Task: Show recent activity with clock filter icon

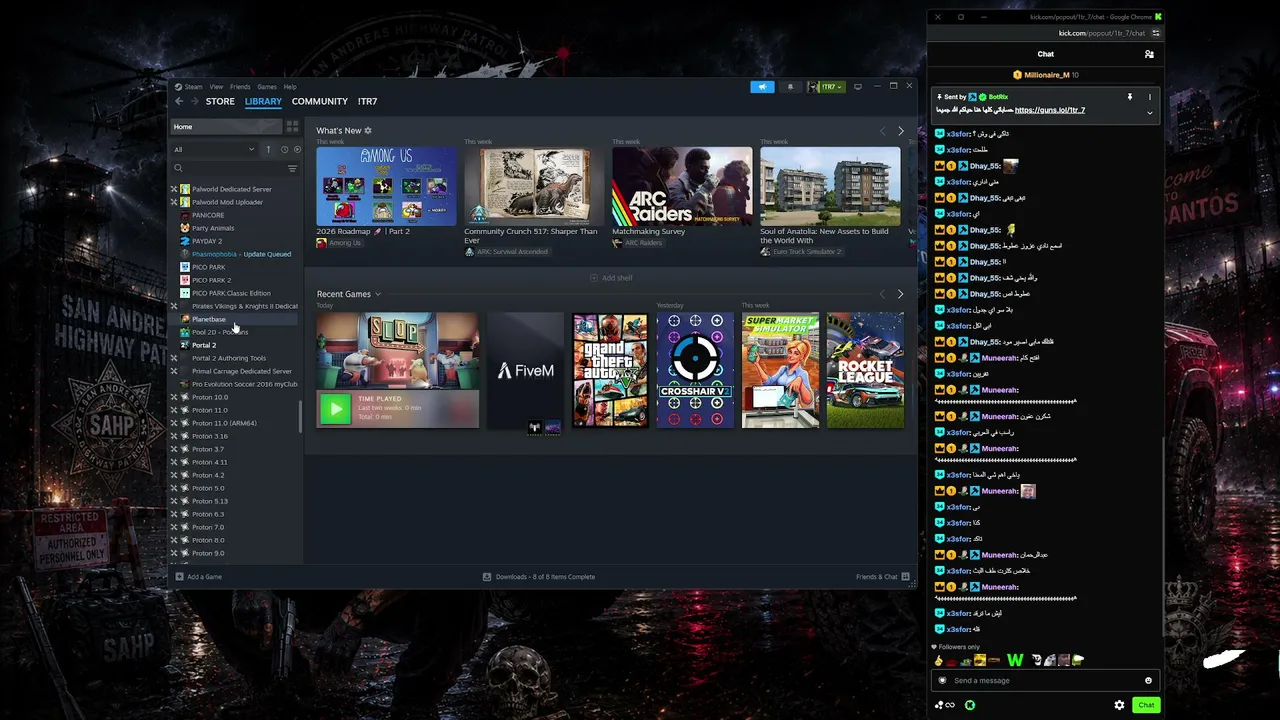Action: [x=284, y=150]
